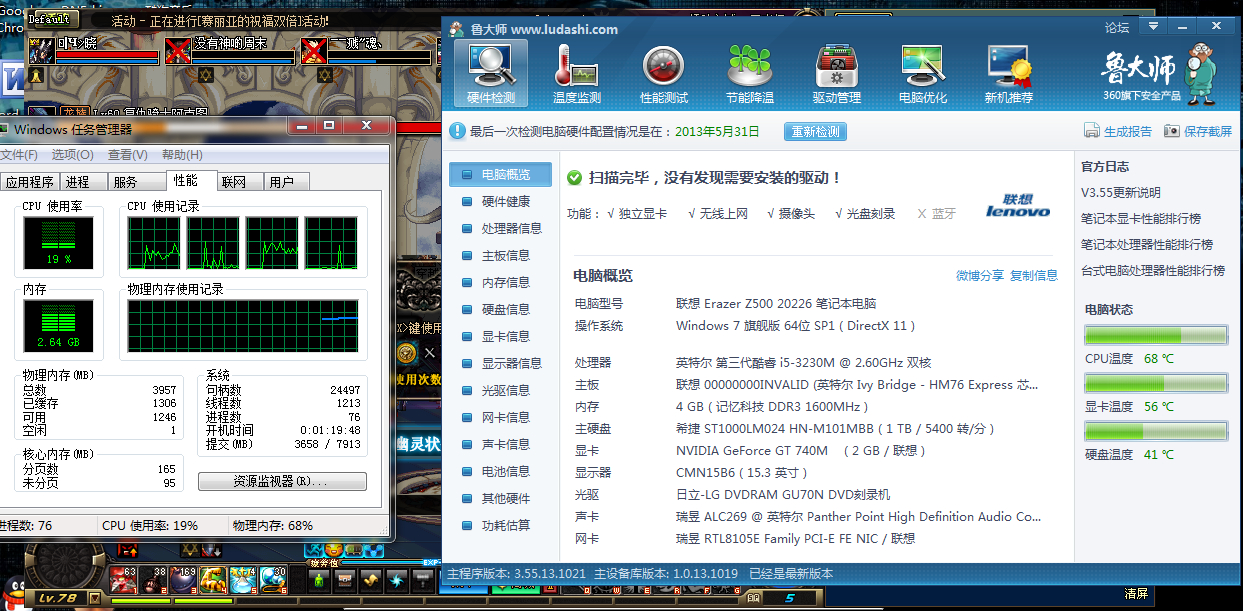Screen dimensions: 1243x611
Task: Open the 帮助(H) menu in Task Manager
Action: (x=182, y=155)
